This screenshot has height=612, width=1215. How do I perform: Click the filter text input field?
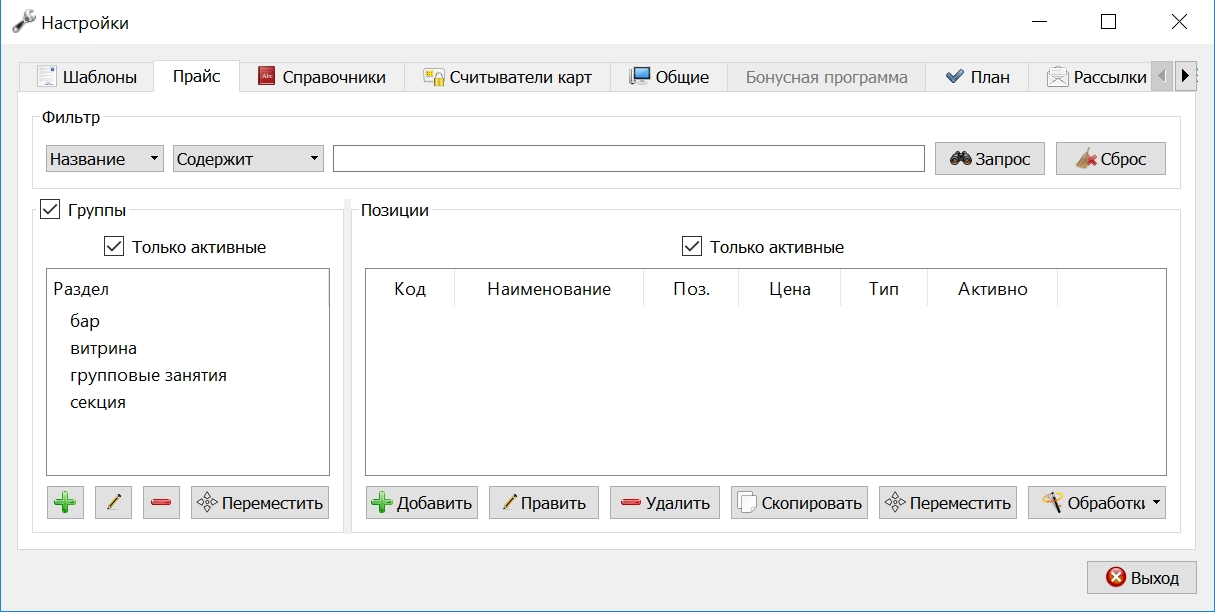(x=629, y=159)
